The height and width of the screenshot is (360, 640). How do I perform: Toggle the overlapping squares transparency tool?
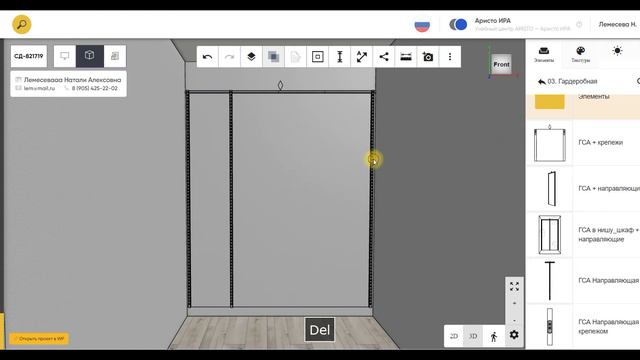[273, 57]
